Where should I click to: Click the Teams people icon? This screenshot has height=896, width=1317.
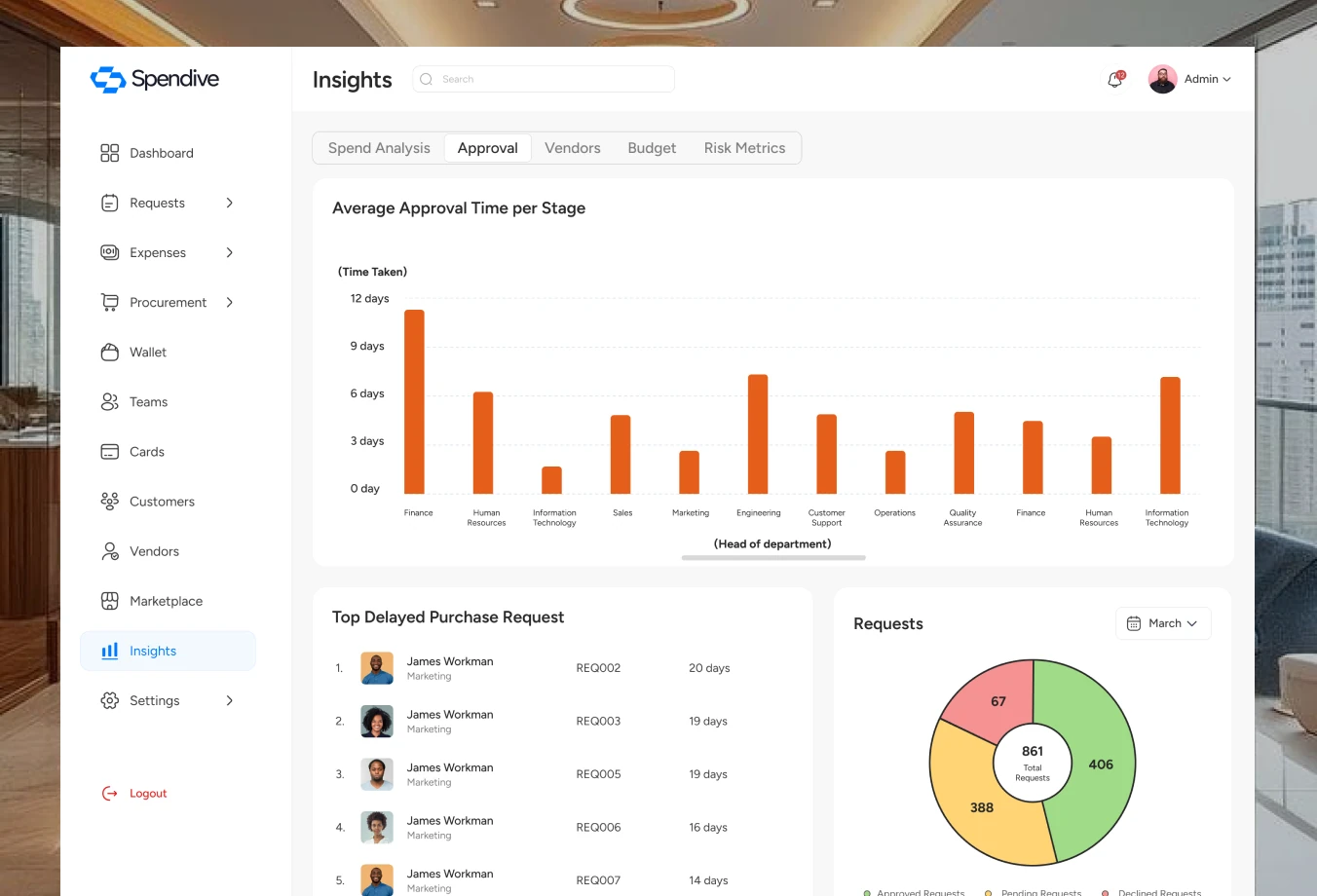tap(110, 401)
